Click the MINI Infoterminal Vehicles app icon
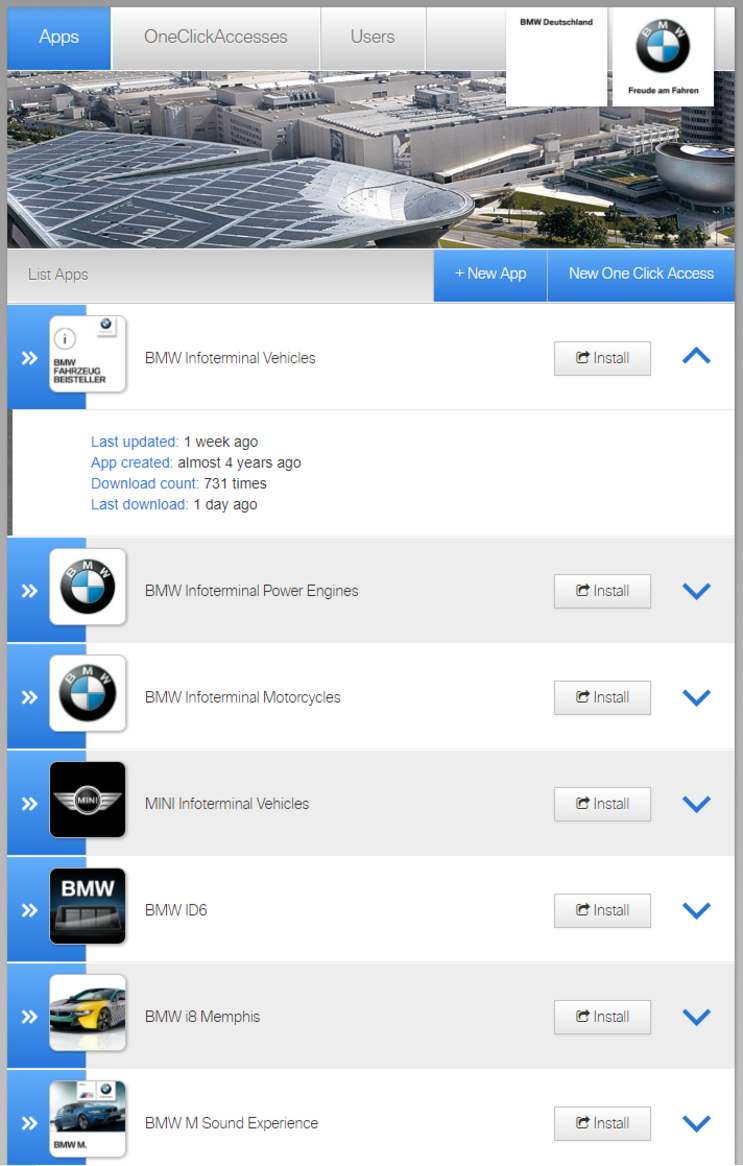Image resolution: width=743 pixels, height=1166 pixels. click(x=88, y=800)
